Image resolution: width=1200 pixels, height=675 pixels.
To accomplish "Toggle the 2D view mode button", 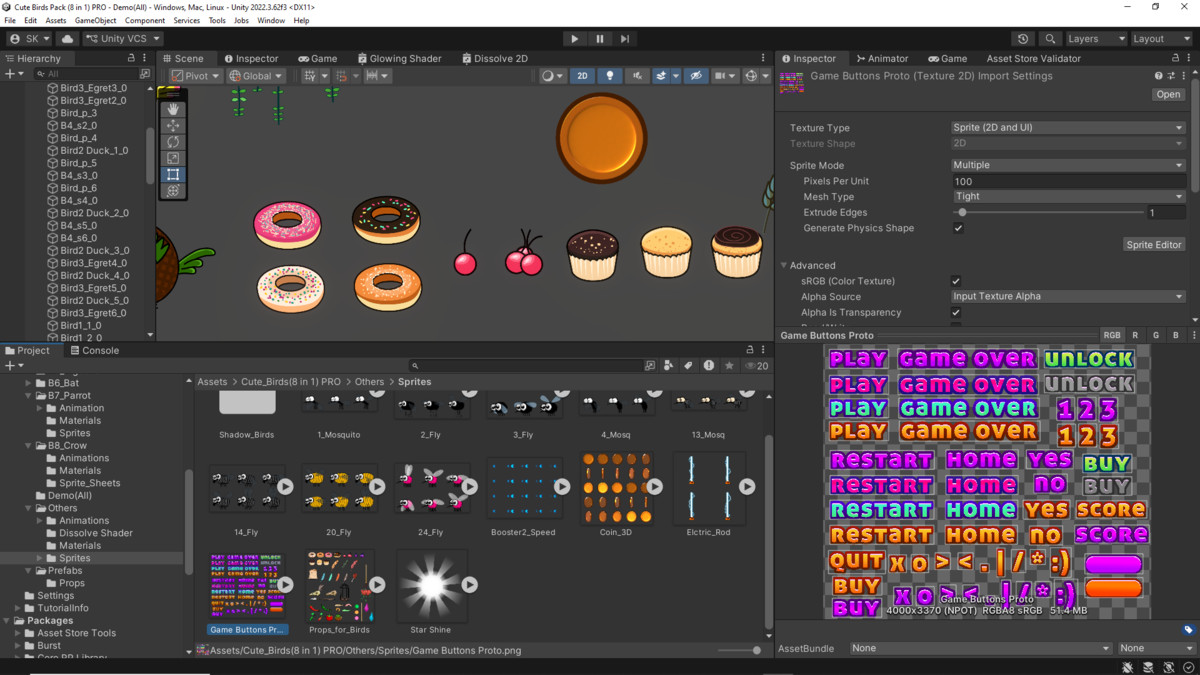I will (x=583, y=76).
